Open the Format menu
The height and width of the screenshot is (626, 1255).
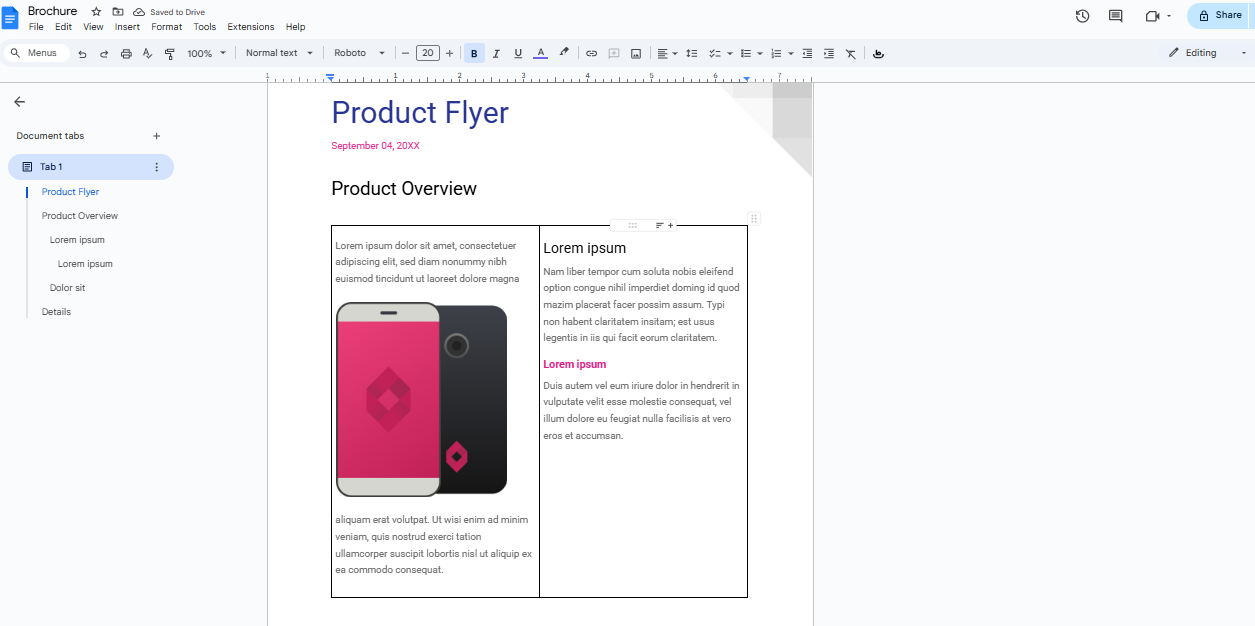(166, 27)
